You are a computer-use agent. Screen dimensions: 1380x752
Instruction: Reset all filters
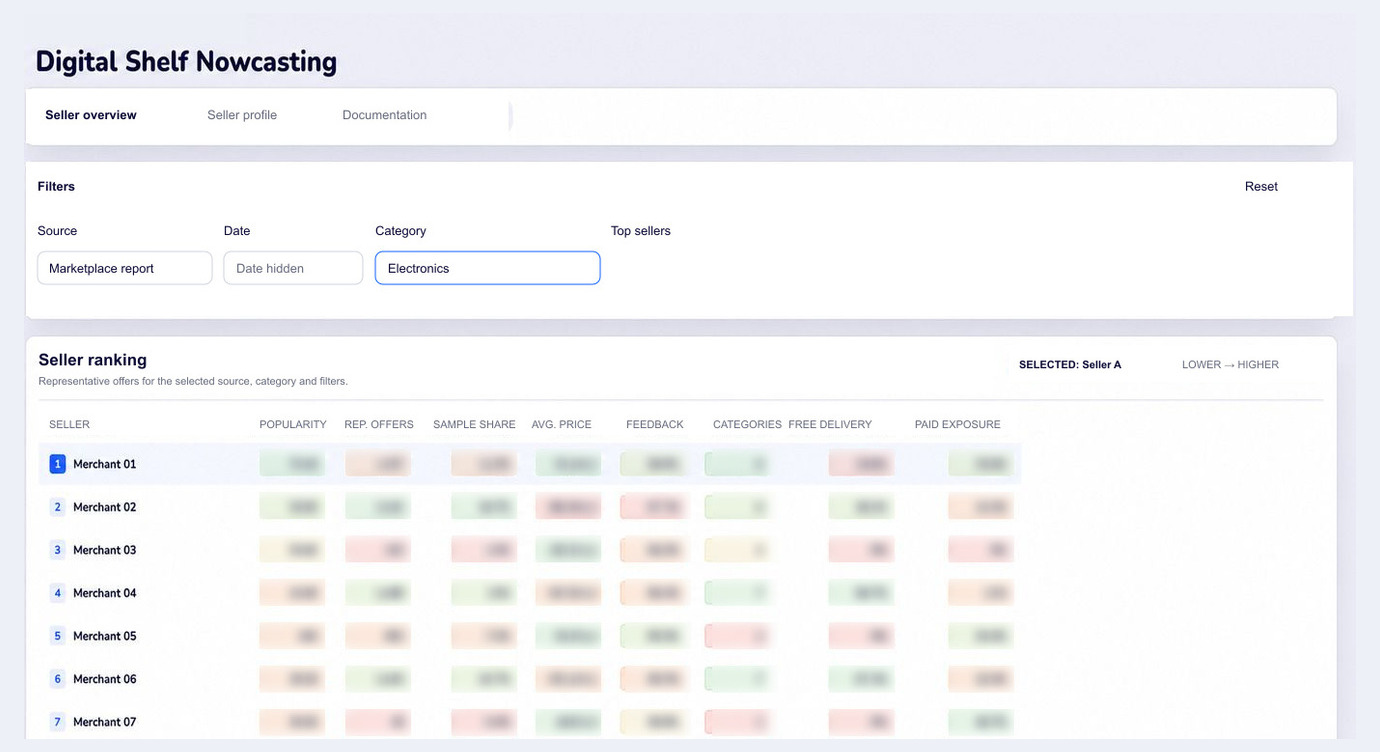(1261, 186)
